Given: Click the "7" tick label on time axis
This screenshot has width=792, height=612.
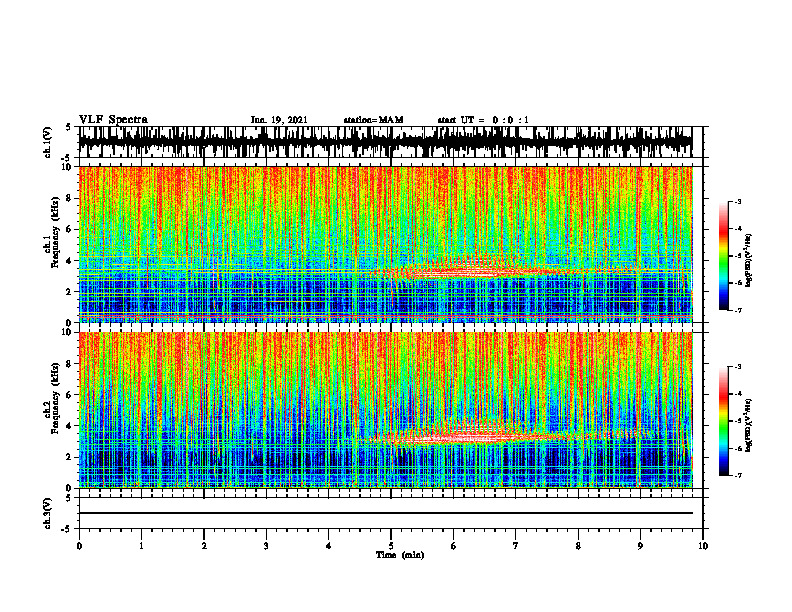Looking at the screenshot, I should (x=516, y=546).
